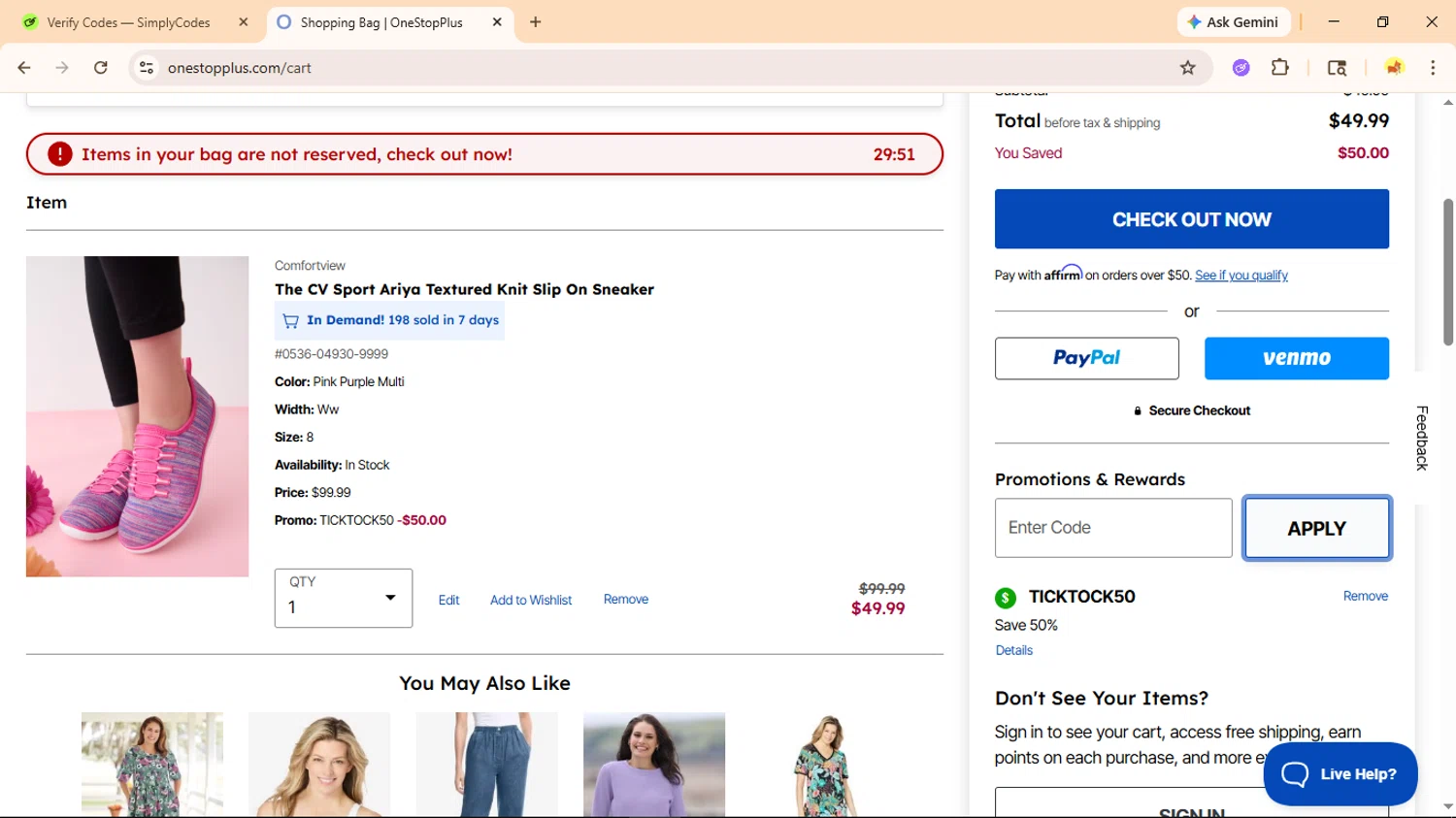Close the Verify Codes tab

(x=244, y=22)
